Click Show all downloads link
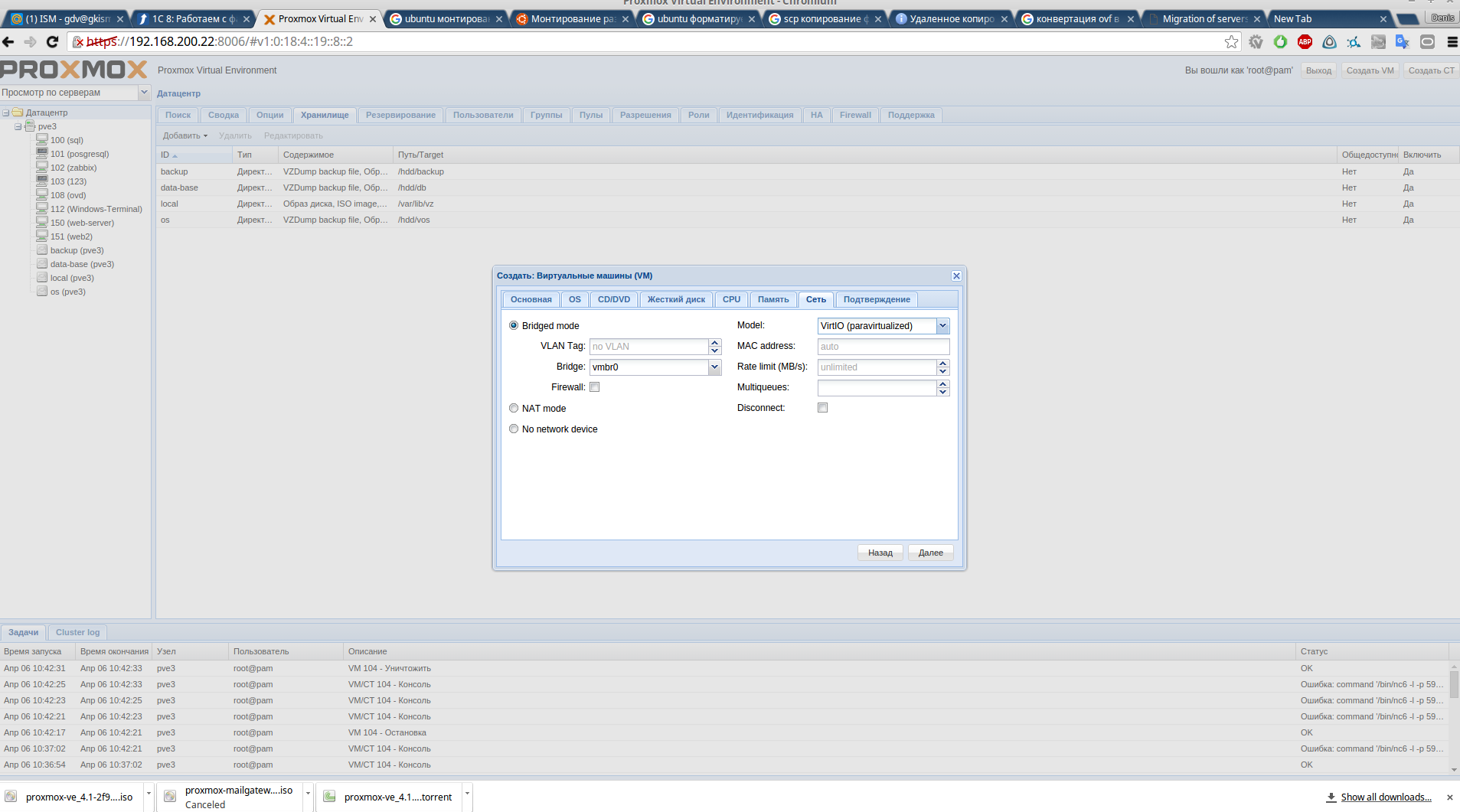 pyautogui.click(x=1386, y=797)
